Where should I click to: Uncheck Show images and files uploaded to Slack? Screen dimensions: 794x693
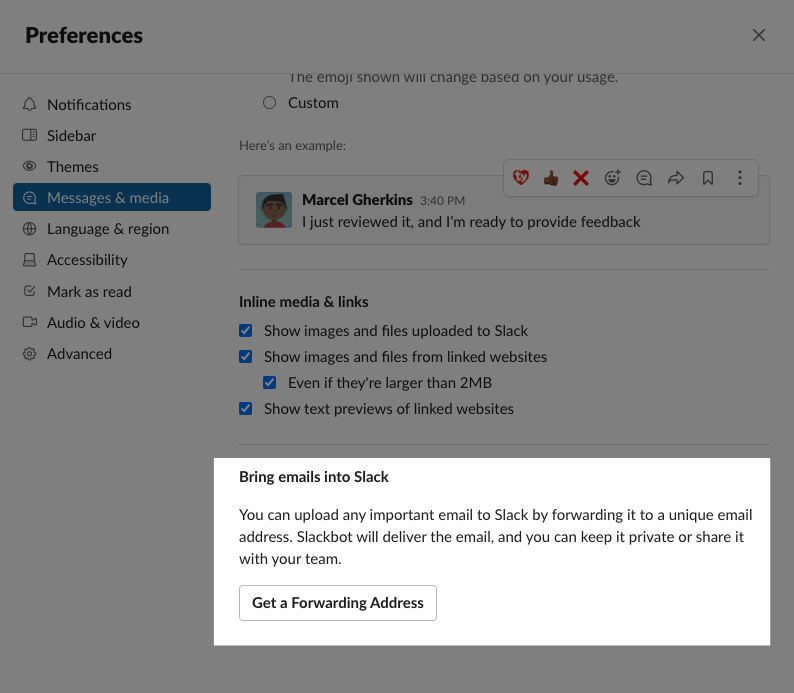[246, 331]
